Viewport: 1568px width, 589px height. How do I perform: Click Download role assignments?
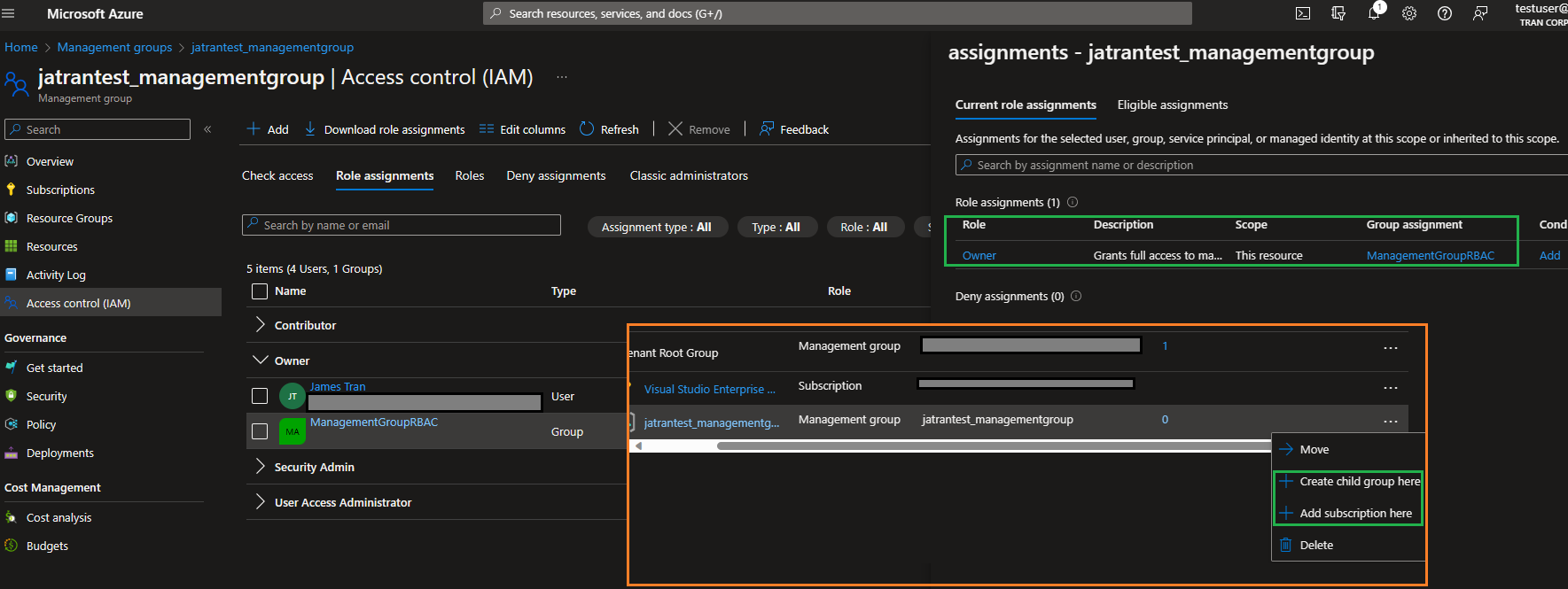[385, 129]
